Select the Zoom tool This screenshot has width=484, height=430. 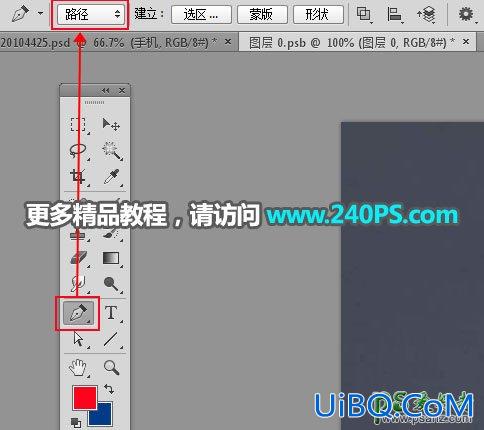tap(111, 368)
